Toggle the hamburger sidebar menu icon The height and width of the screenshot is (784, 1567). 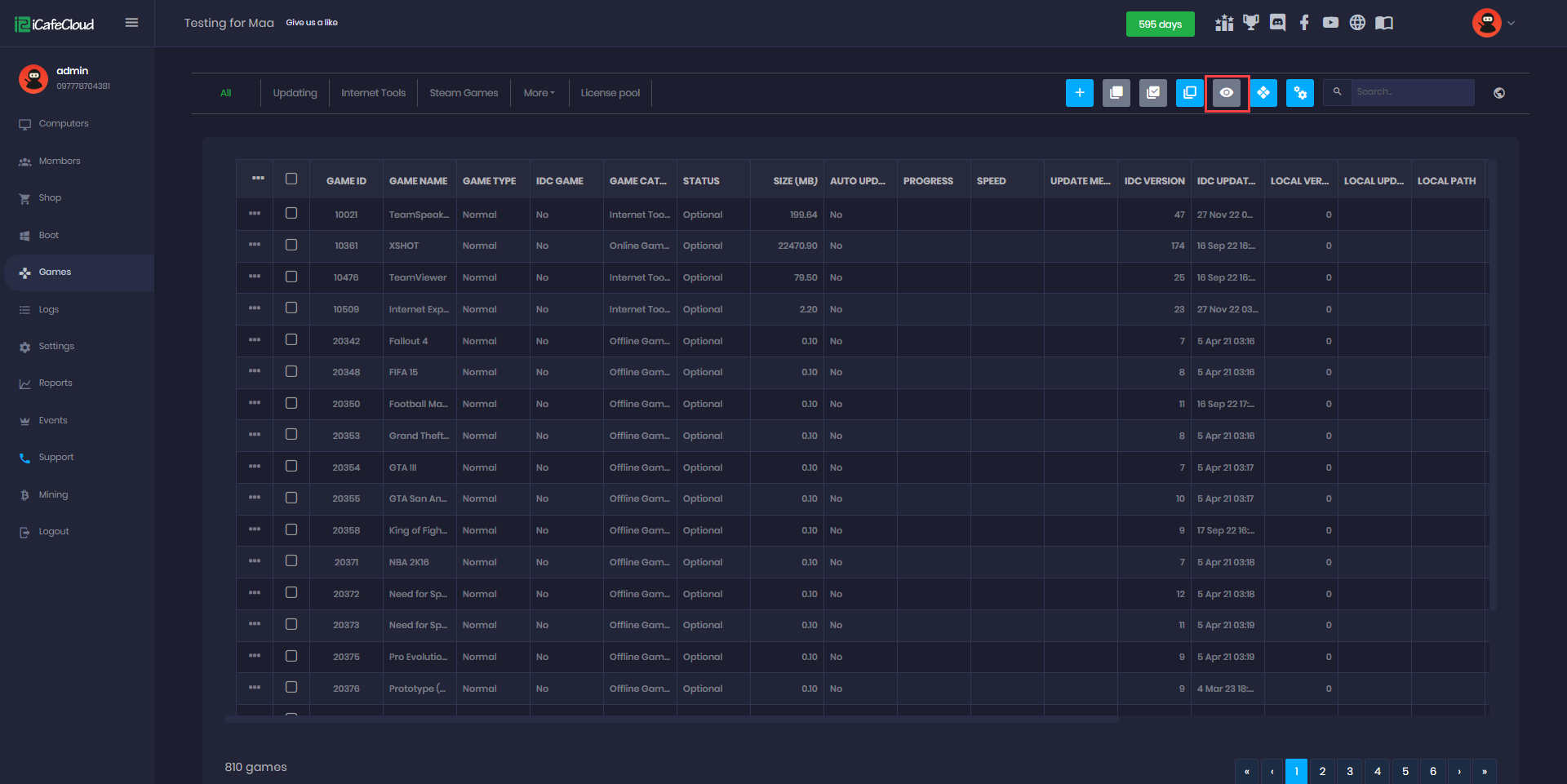(131, 23)
